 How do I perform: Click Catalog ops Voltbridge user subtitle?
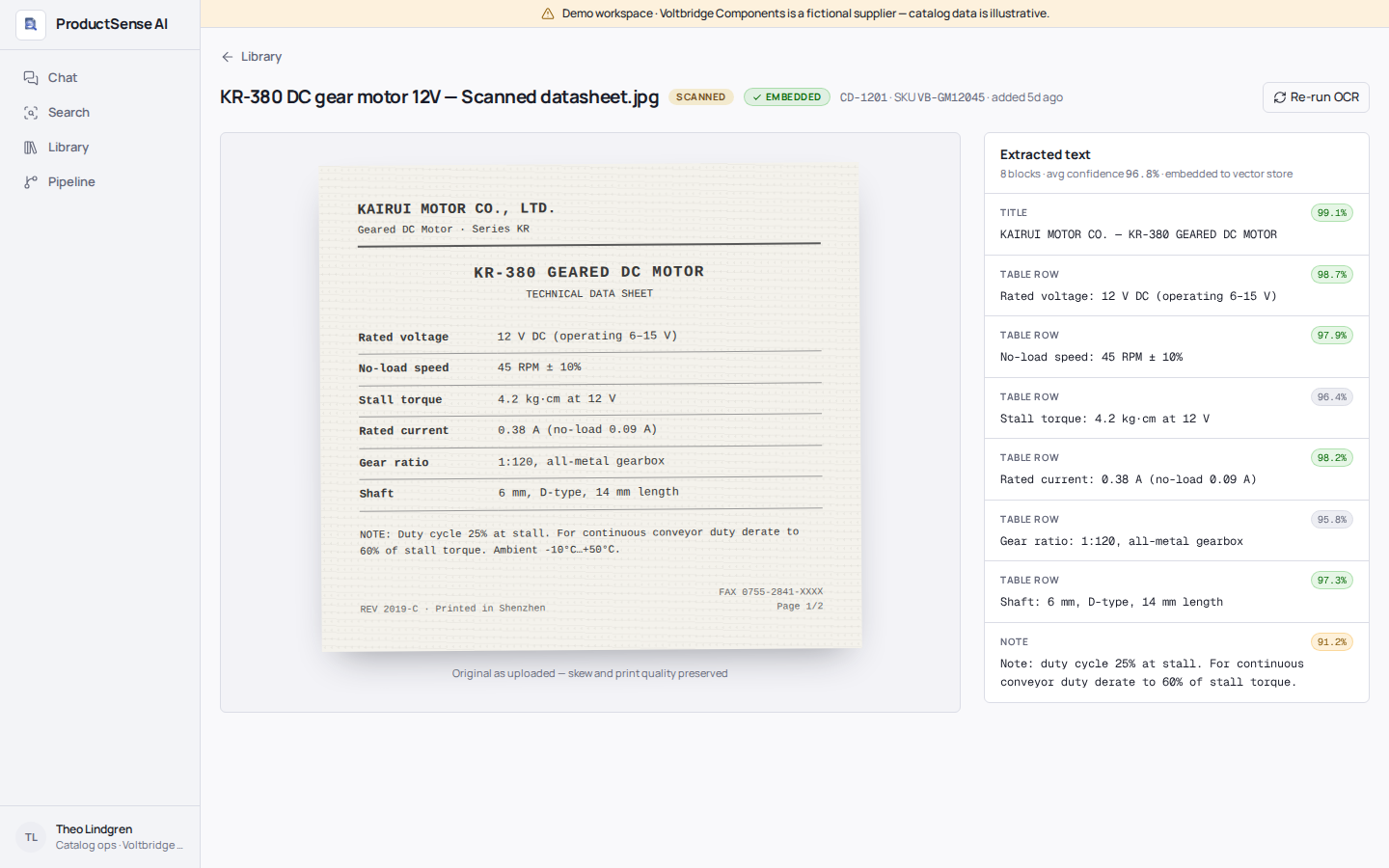[x=120, y=846]
